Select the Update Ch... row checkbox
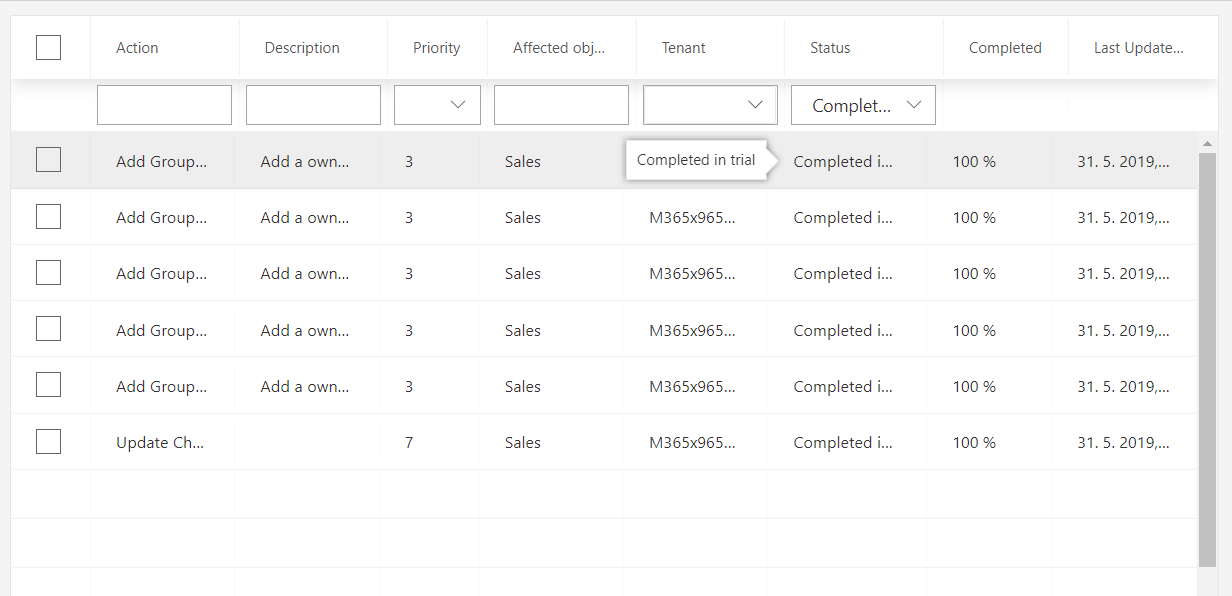Screen dimensions: 1232x596 (x=48, y=442)
